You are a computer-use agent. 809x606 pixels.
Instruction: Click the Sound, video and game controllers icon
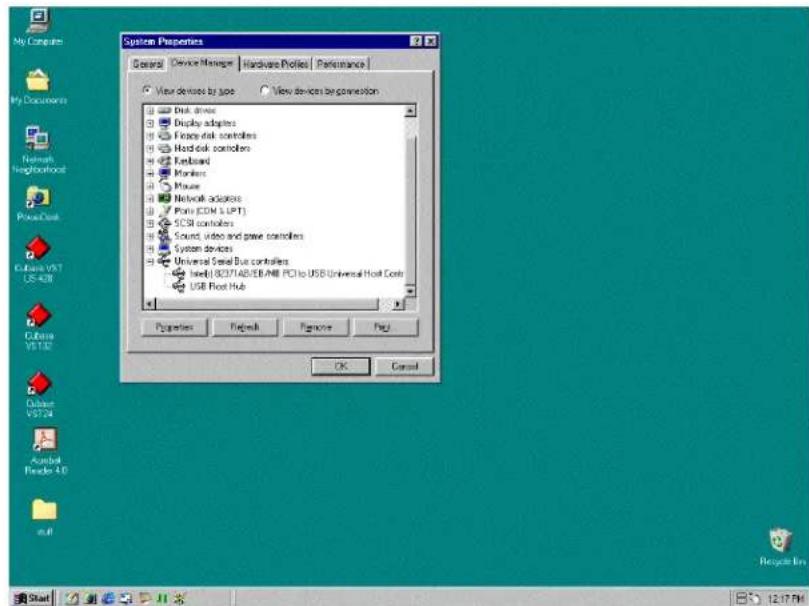pyautogui.click(x=165, y=236)
